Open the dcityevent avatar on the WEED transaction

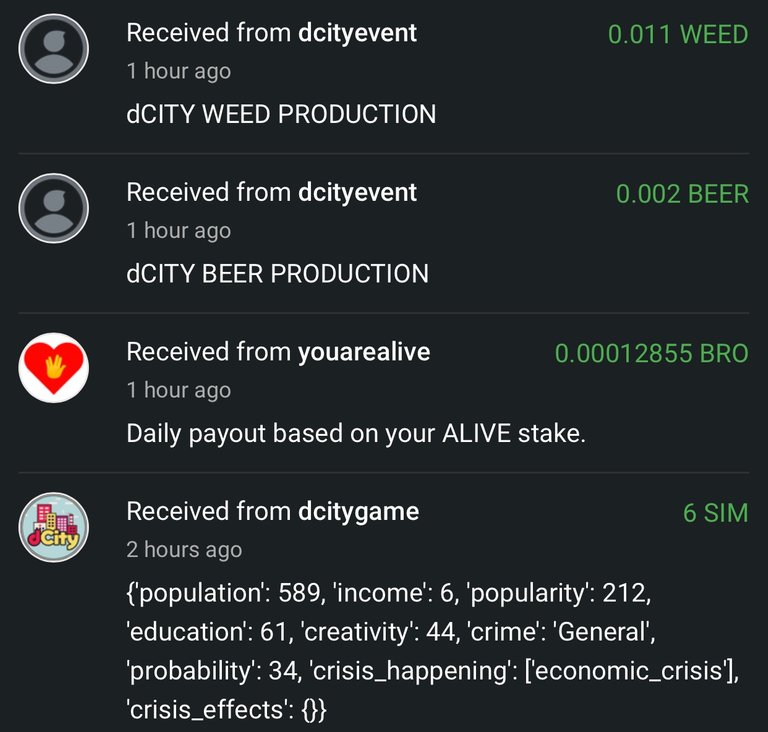53,49
